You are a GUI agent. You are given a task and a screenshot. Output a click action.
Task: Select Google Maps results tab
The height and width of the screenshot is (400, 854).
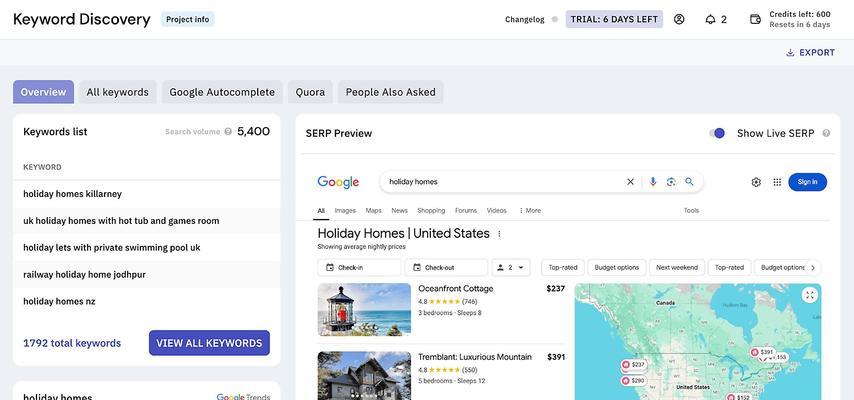click(x=374, y=210)
